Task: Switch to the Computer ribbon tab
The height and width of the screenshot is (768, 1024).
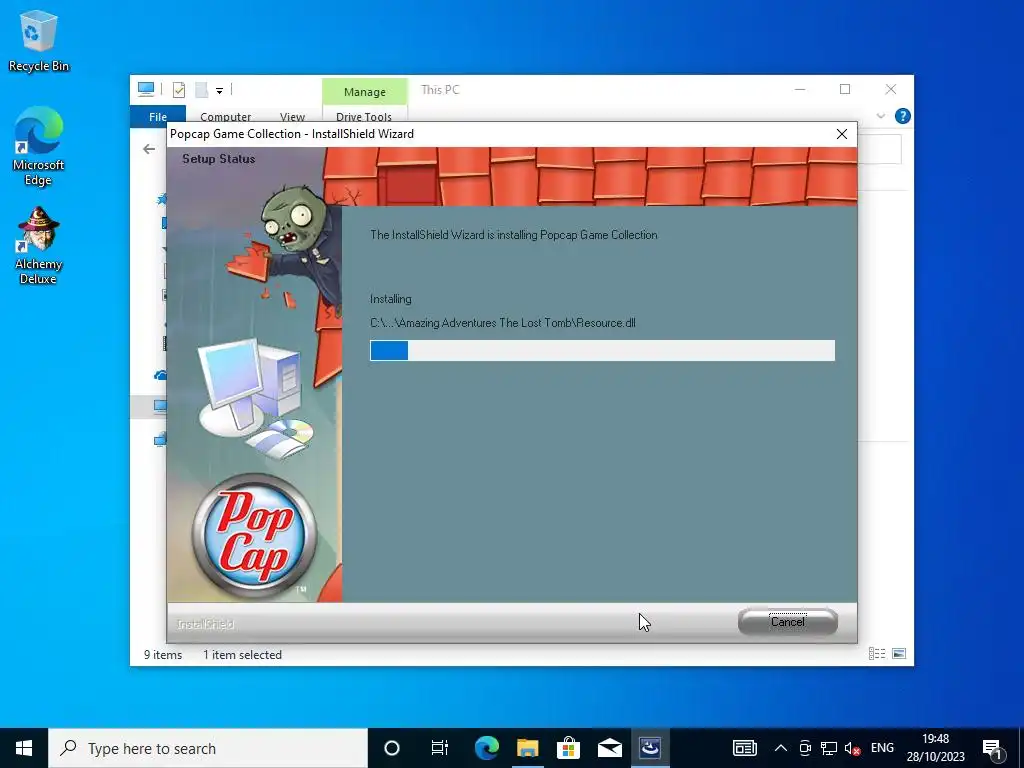Action: (x=225, y=116)
